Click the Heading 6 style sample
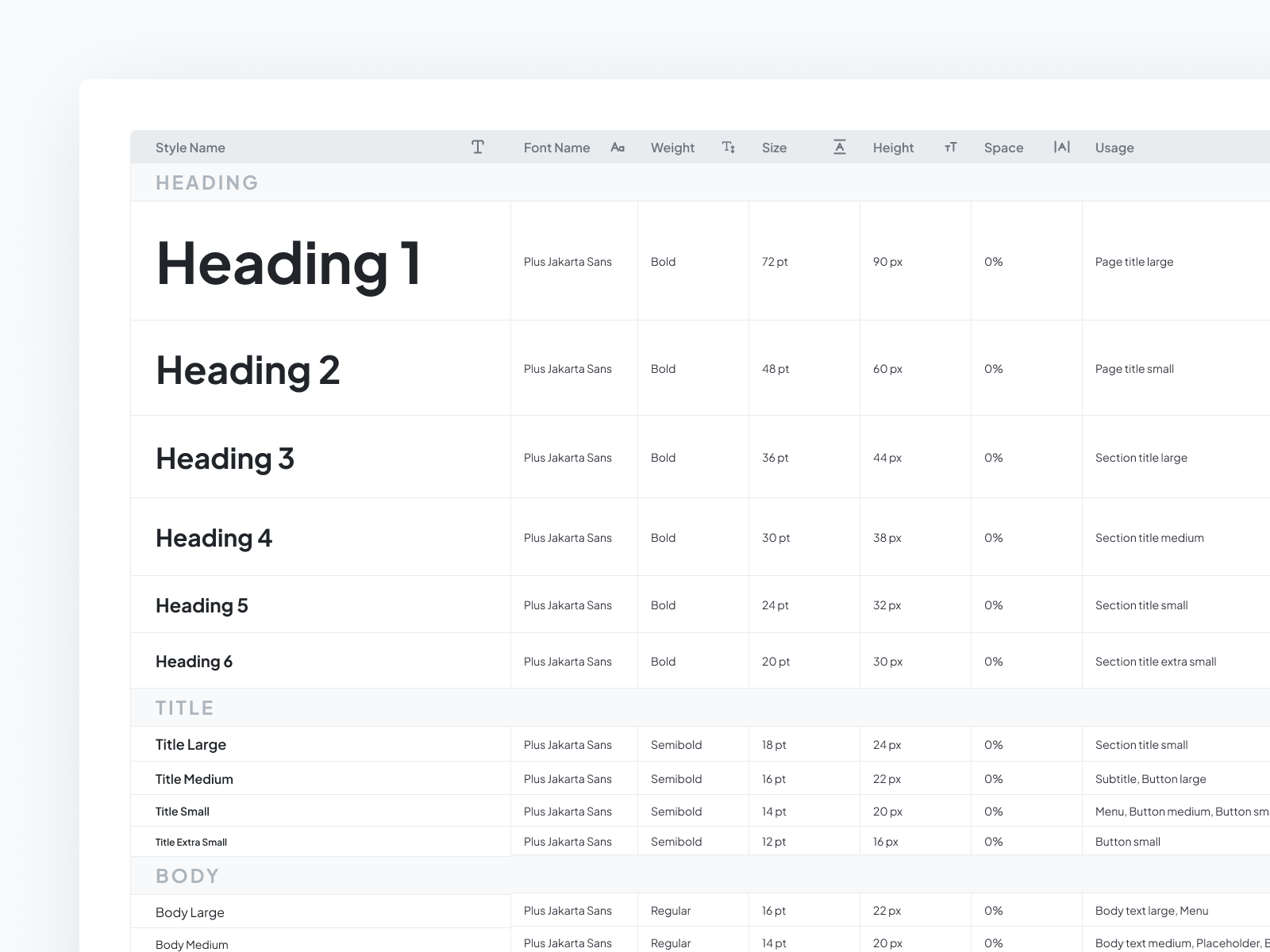This screenshot has width=1270, height=952. [194, 662]
